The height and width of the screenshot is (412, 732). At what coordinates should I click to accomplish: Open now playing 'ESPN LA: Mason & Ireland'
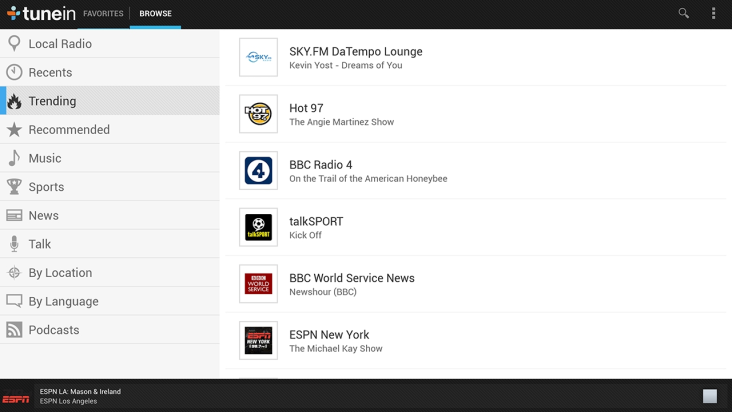coord(80,391)
